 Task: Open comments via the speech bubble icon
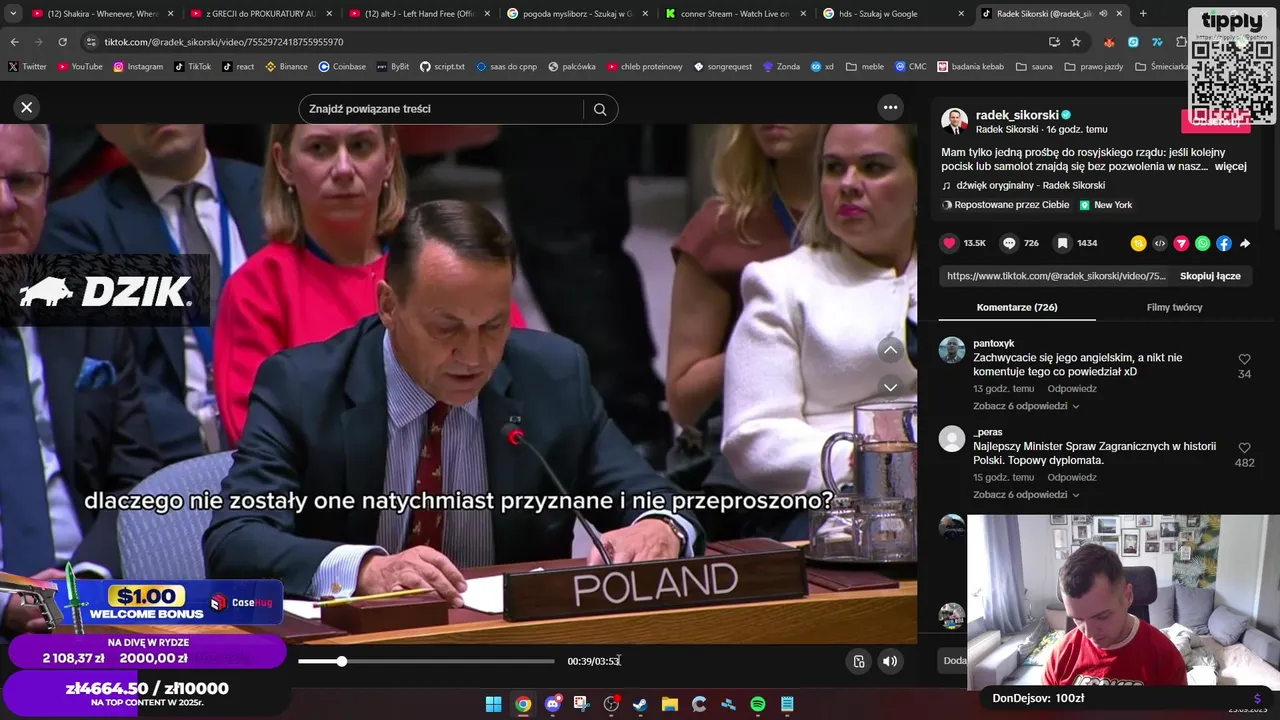coord(1009,243)
